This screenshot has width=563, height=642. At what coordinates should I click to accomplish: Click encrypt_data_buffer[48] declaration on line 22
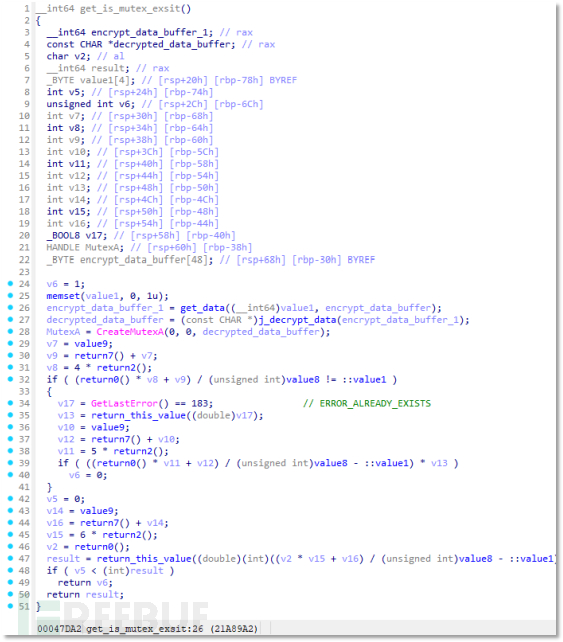[x=146, y=260]
